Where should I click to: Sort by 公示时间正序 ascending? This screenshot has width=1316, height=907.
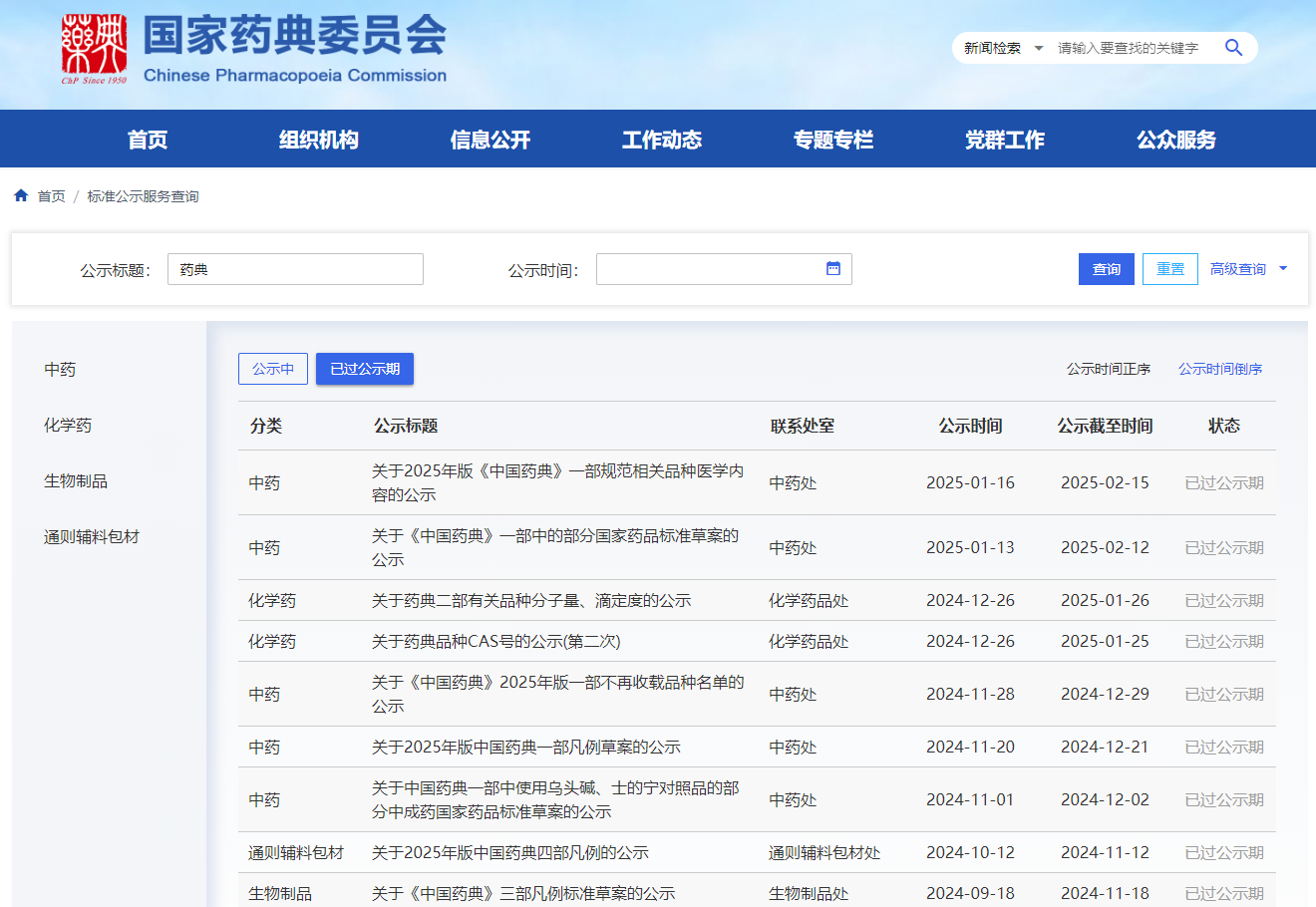(x=1108, y=369)
